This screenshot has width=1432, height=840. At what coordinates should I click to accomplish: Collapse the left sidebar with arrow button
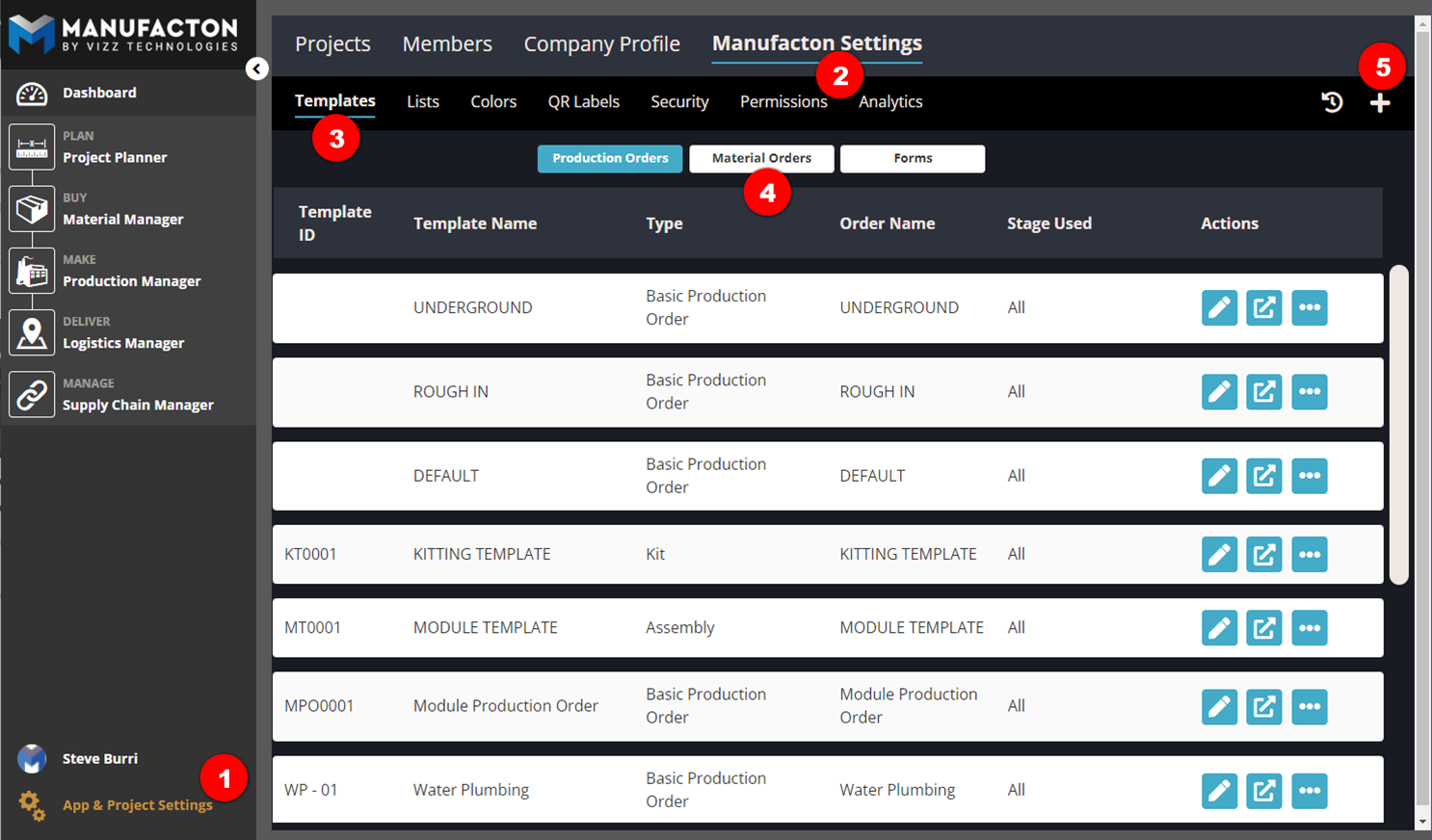256,68
